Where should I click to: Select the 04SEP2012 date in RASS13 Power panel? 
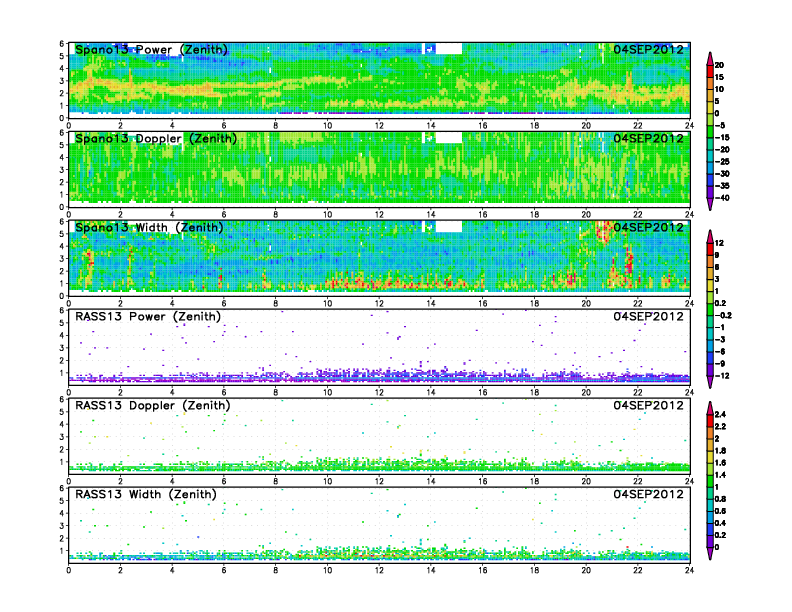tap(649, 316)
